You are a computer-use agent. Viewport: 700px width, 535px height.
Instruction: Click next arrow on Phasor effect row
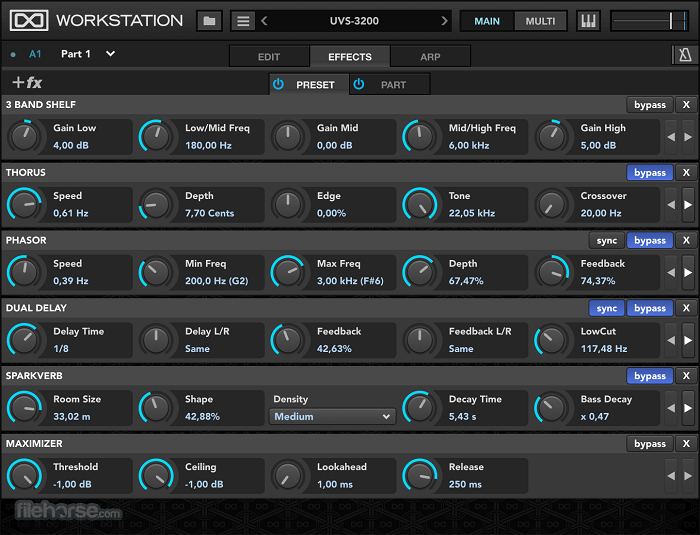pyautogui.click(x=687, y=272)
